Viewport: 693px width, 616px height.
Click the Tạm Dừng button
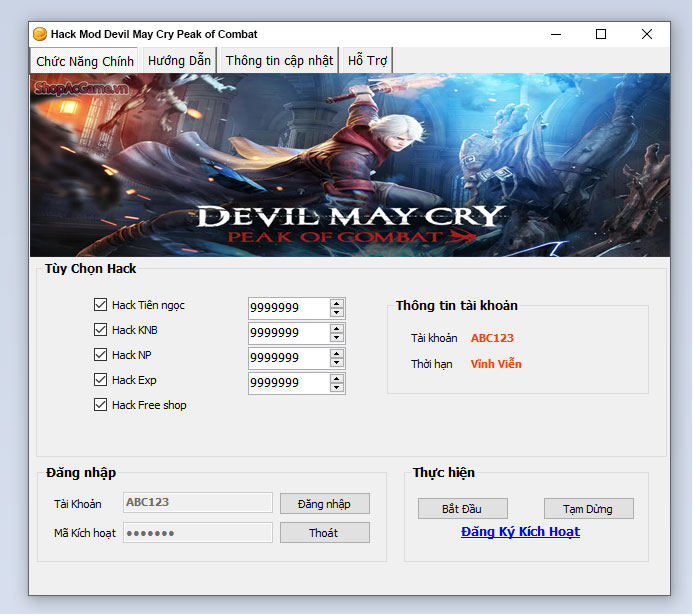click(589, 509)
